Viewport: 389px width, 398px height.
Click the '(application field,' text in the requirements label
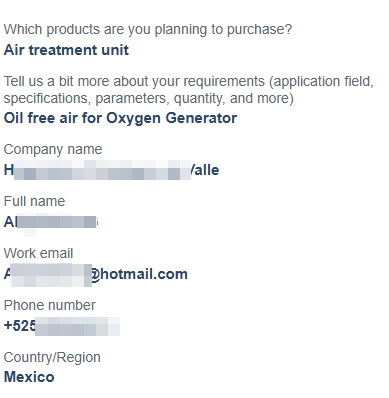tap(321, 82)
